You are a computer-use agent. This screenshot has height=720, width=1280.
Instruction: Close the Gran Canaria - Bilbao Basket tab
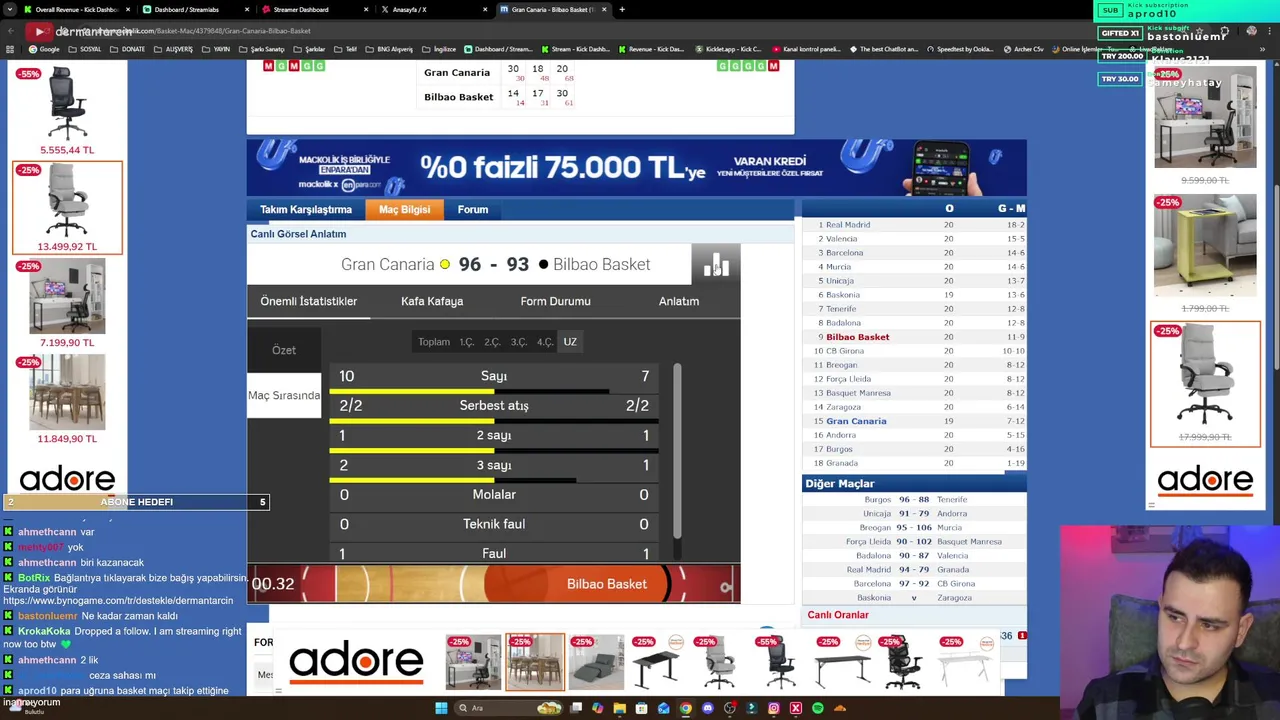pos(604,10)
